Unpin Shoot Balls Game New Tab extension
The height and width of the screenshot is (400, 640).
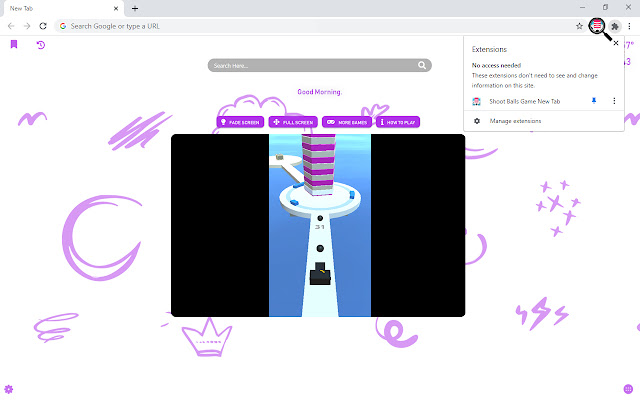(594, 101)
